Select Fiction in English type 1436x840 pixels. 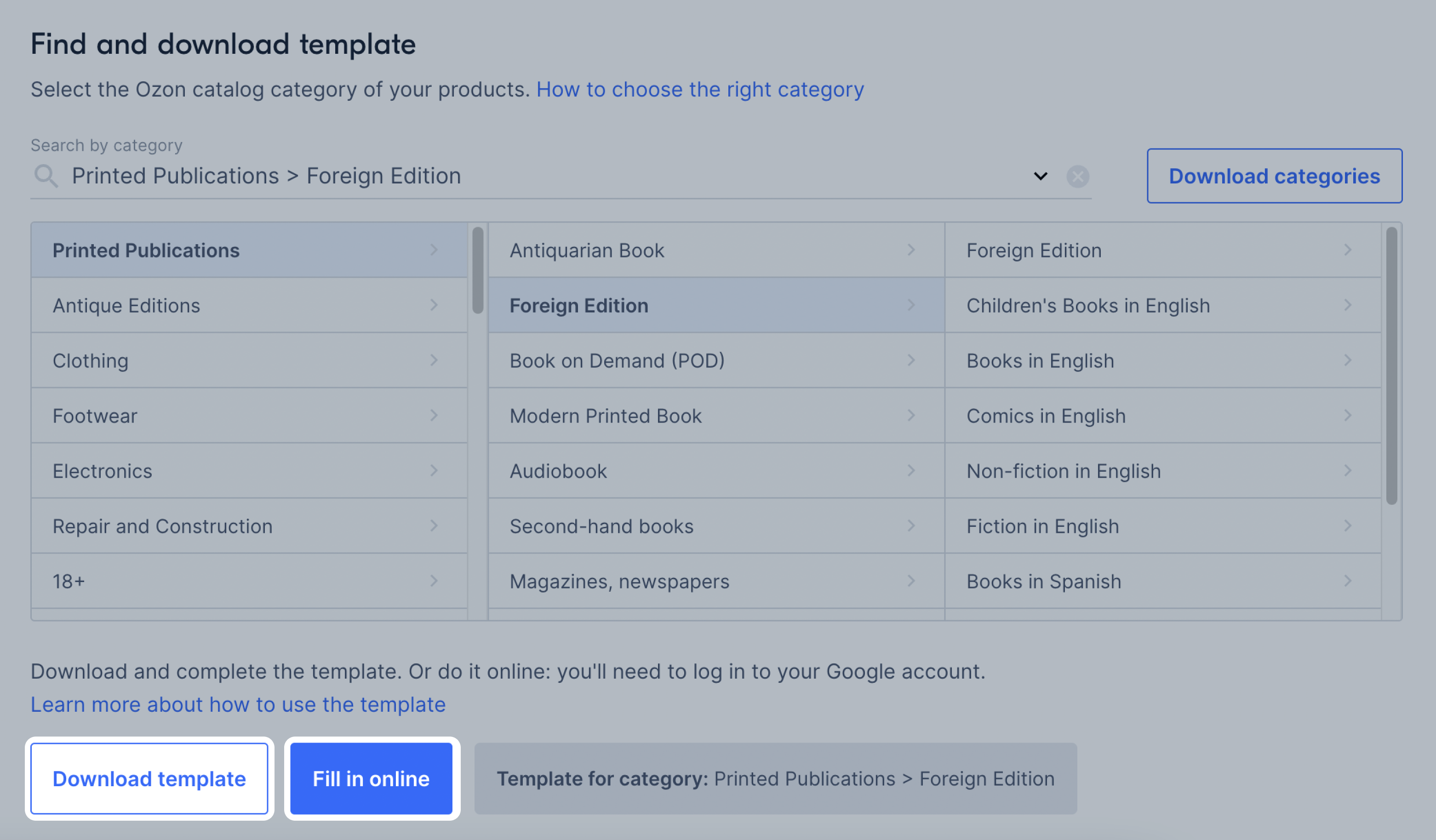point(1163,526)
